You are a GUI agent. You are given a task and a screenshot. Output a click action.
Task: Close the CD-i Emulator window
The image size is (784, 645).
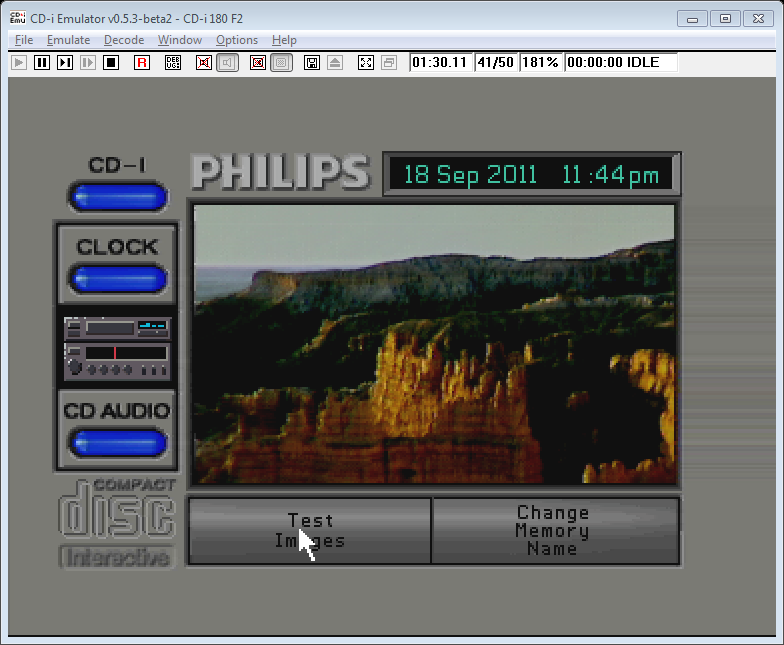coord(758,19)
